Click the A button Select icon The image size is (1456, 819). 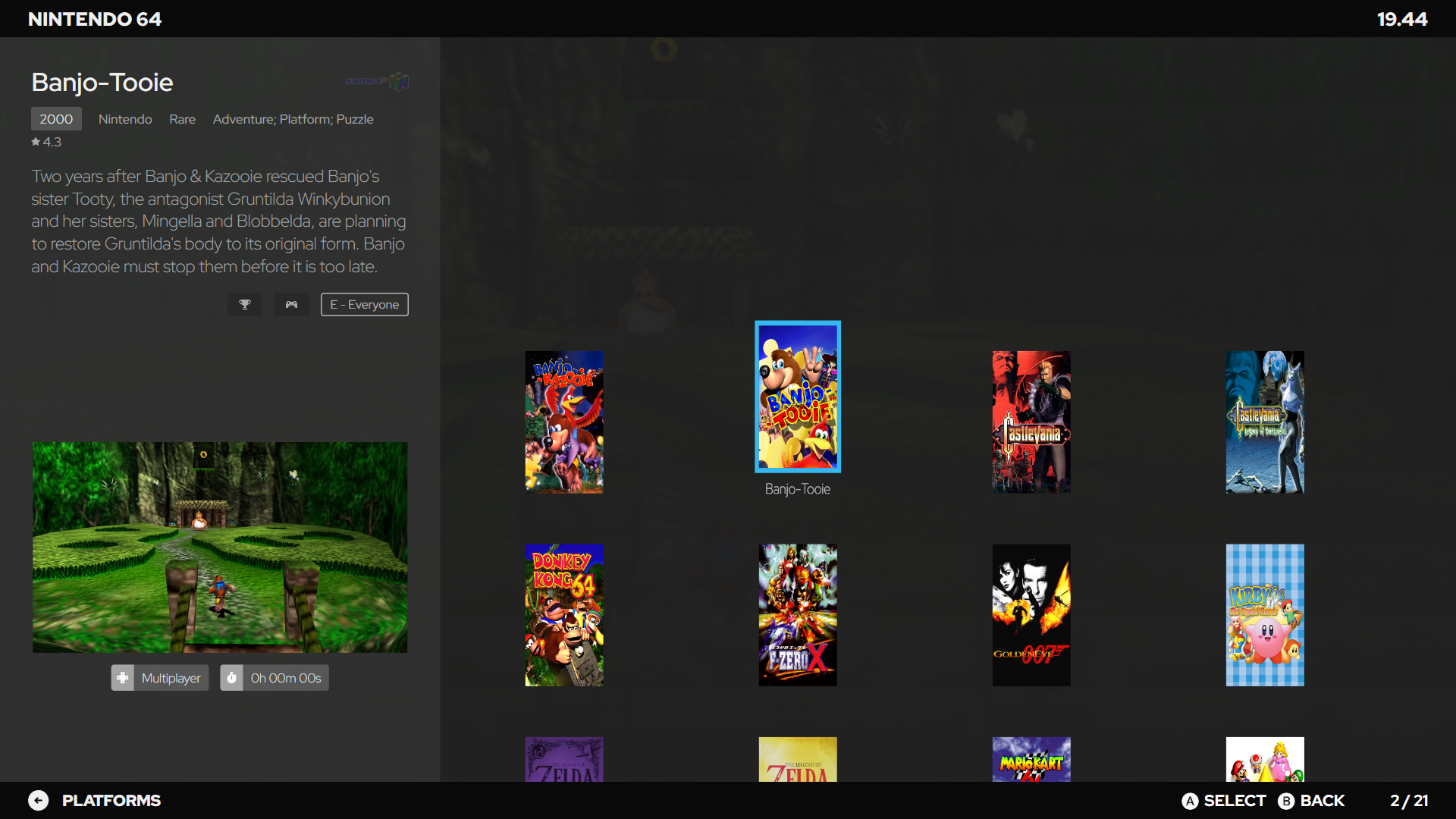click(x=1190, y=801)
